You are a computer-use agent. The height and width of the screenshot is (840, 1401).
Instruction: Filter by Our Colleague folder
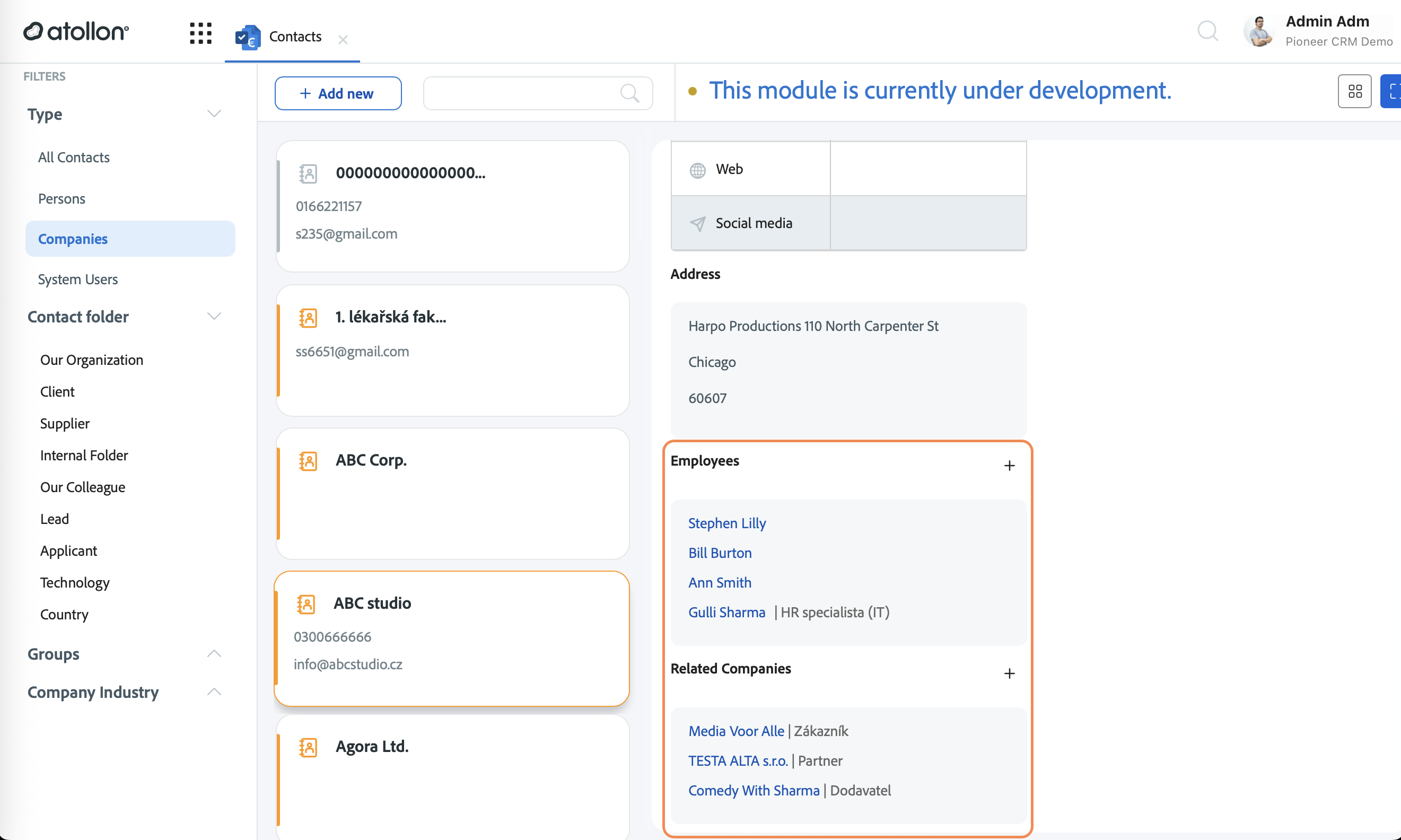point(83,487)
